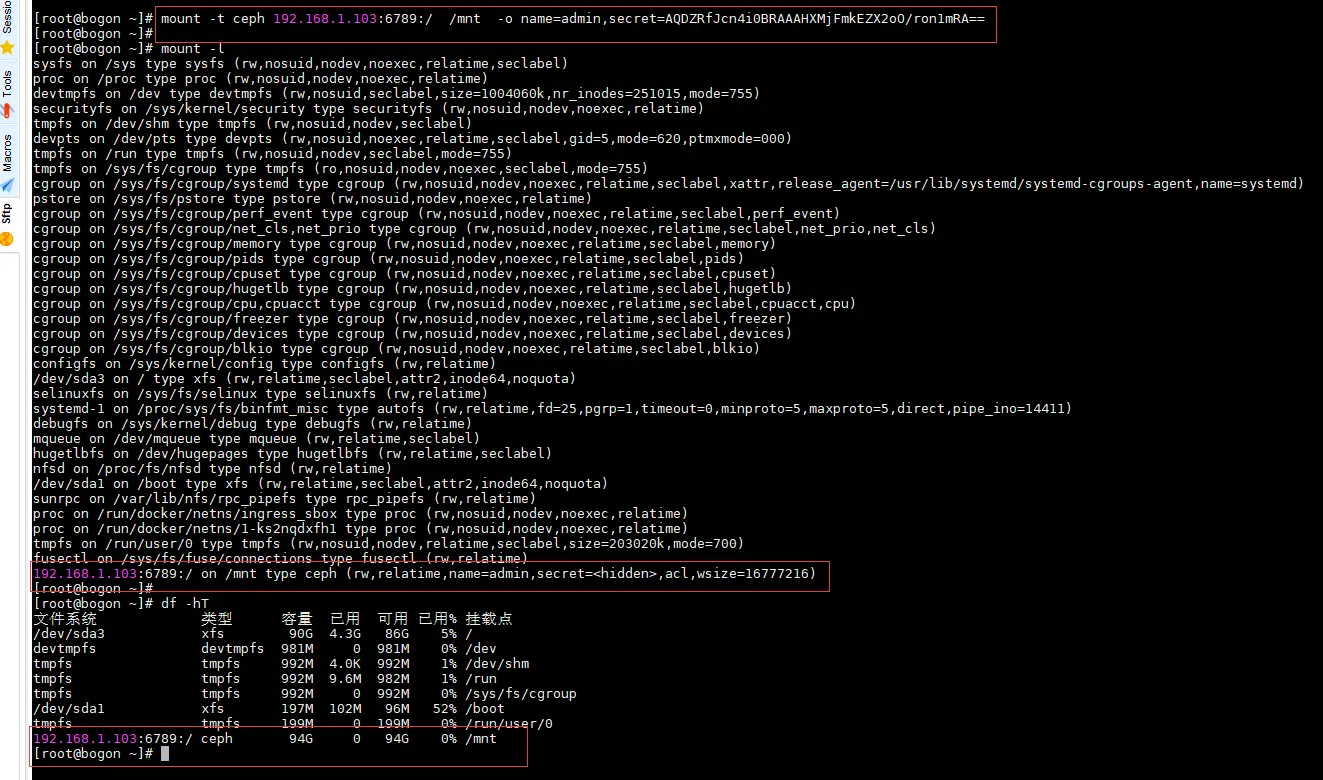
Task: Click the '容量' column header
Action: click(x=297, y=619)
